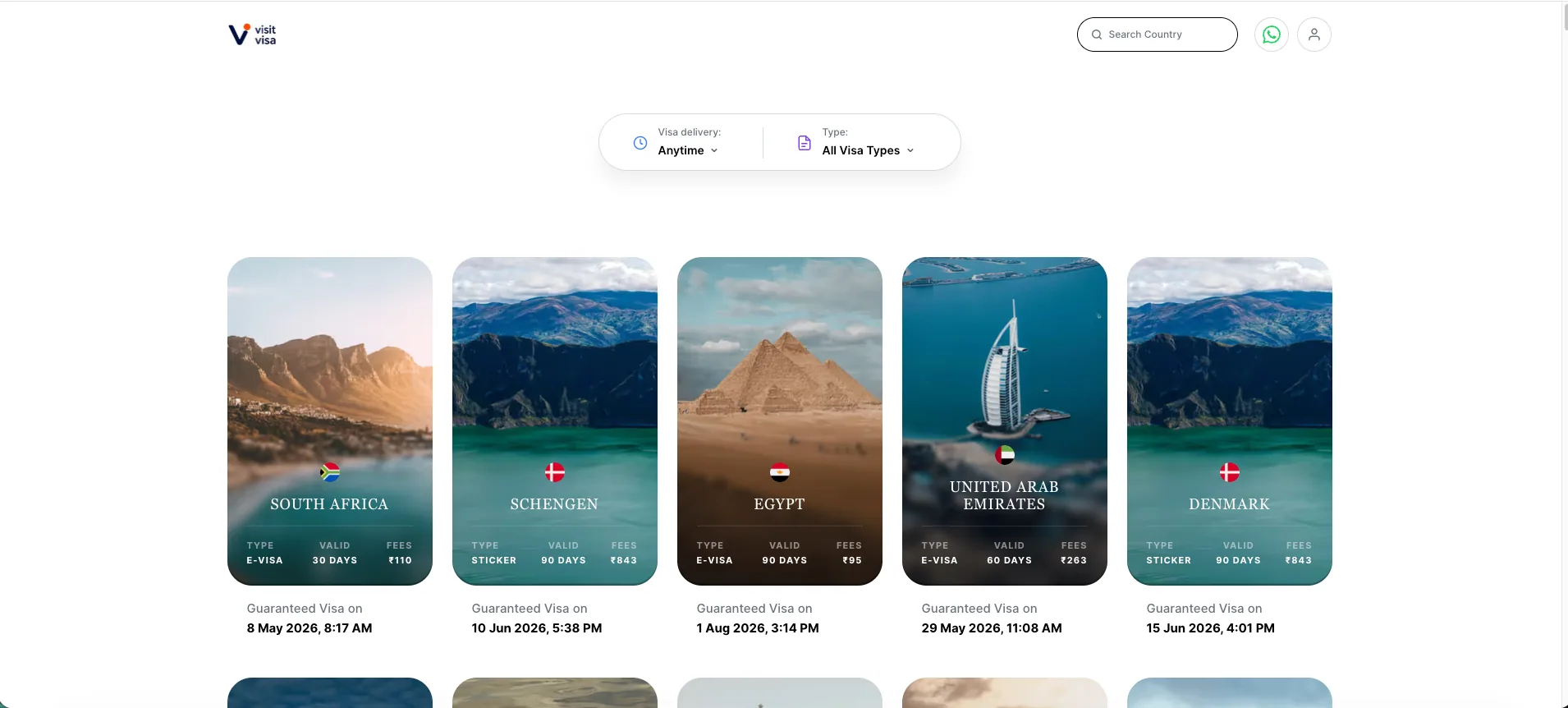
Task: Click the date 1 Aug 2026, 3:14 PM
Action: coord(758,628)
